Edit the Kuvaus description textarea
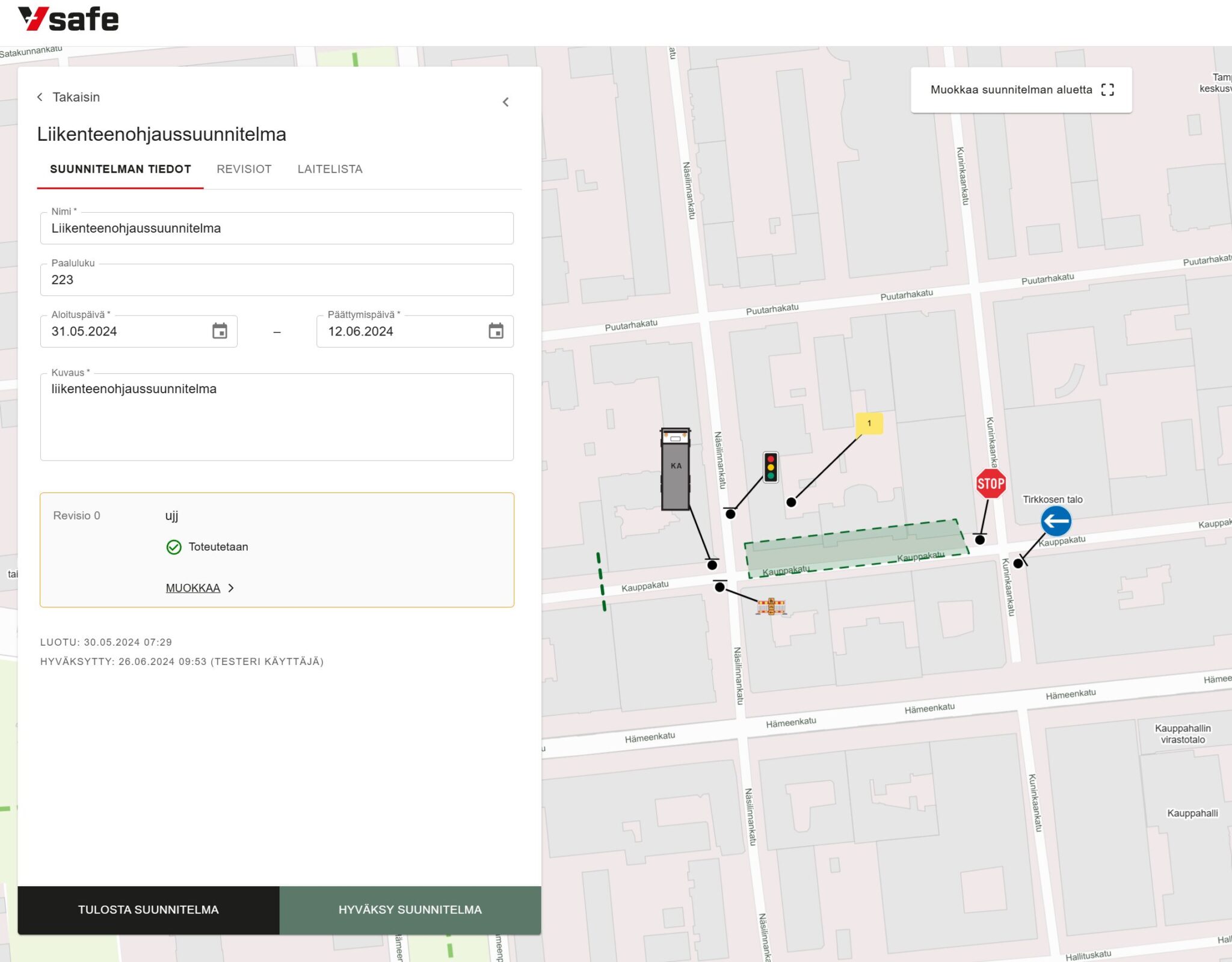1232x962 pixels. tap(277, 417)
